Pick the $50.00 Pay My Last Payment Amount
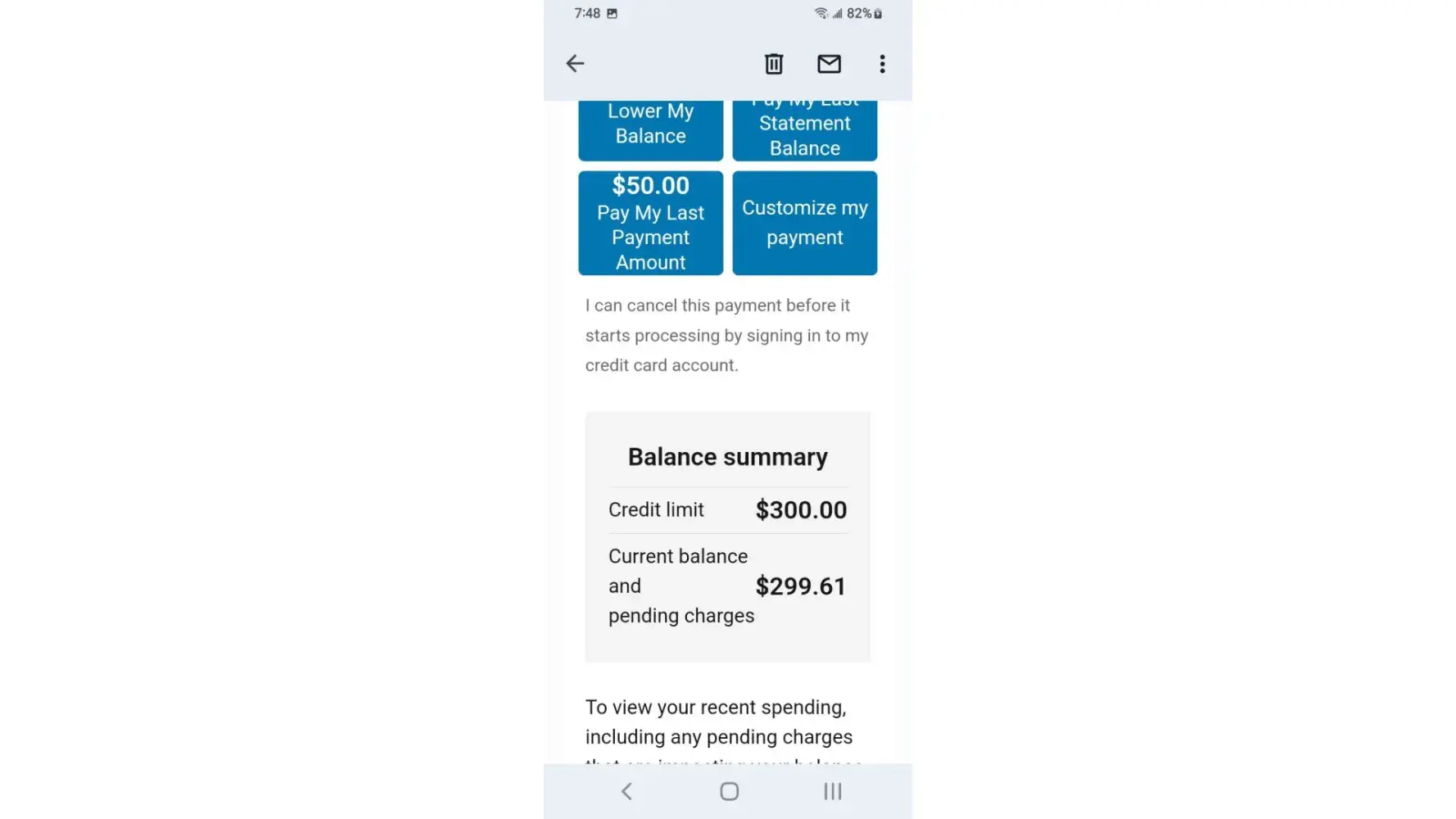 point(650,223)
